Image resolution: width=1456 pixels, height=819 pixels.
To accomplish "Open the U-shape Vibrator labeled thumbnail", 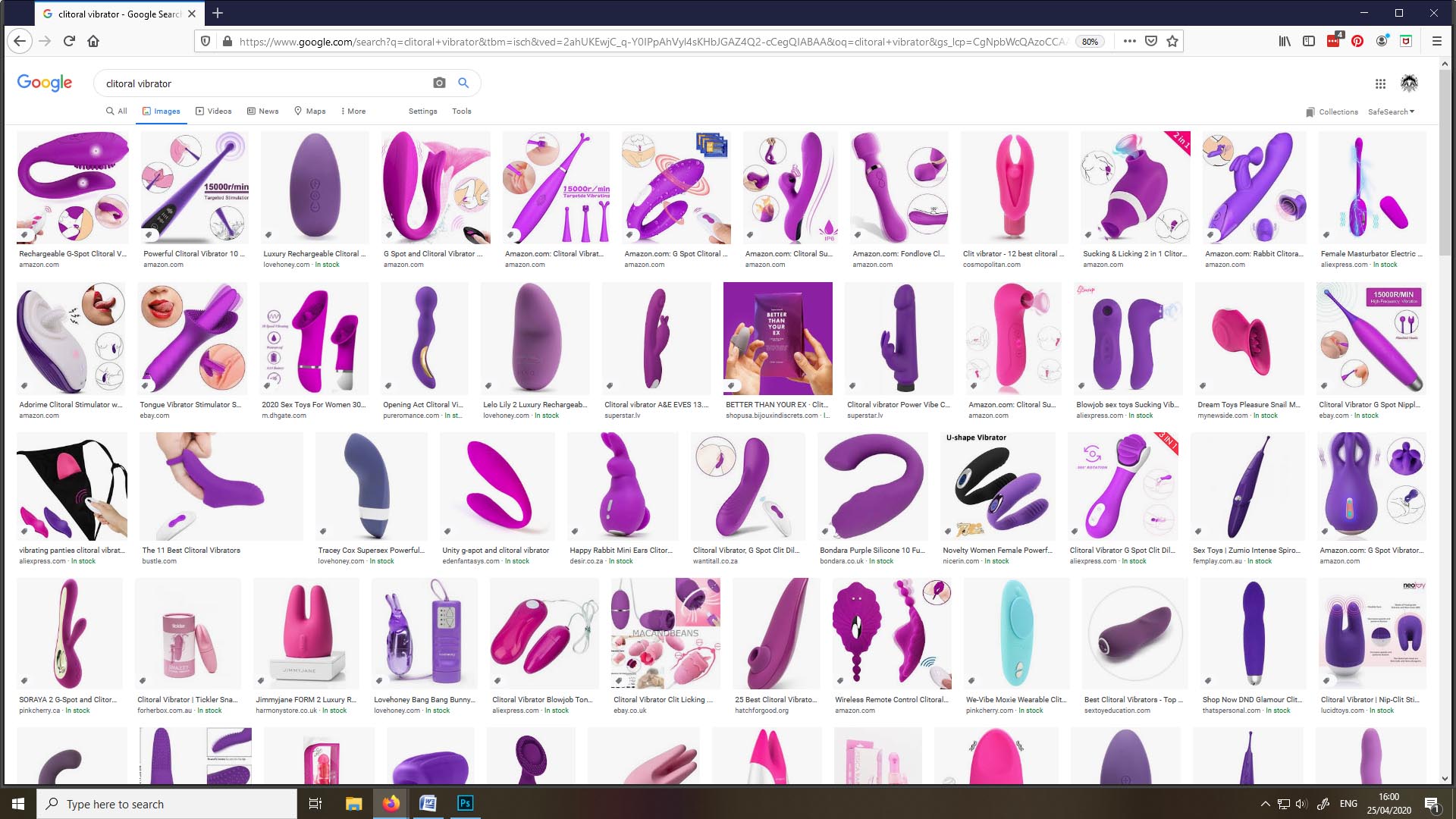I will (998, 485).
